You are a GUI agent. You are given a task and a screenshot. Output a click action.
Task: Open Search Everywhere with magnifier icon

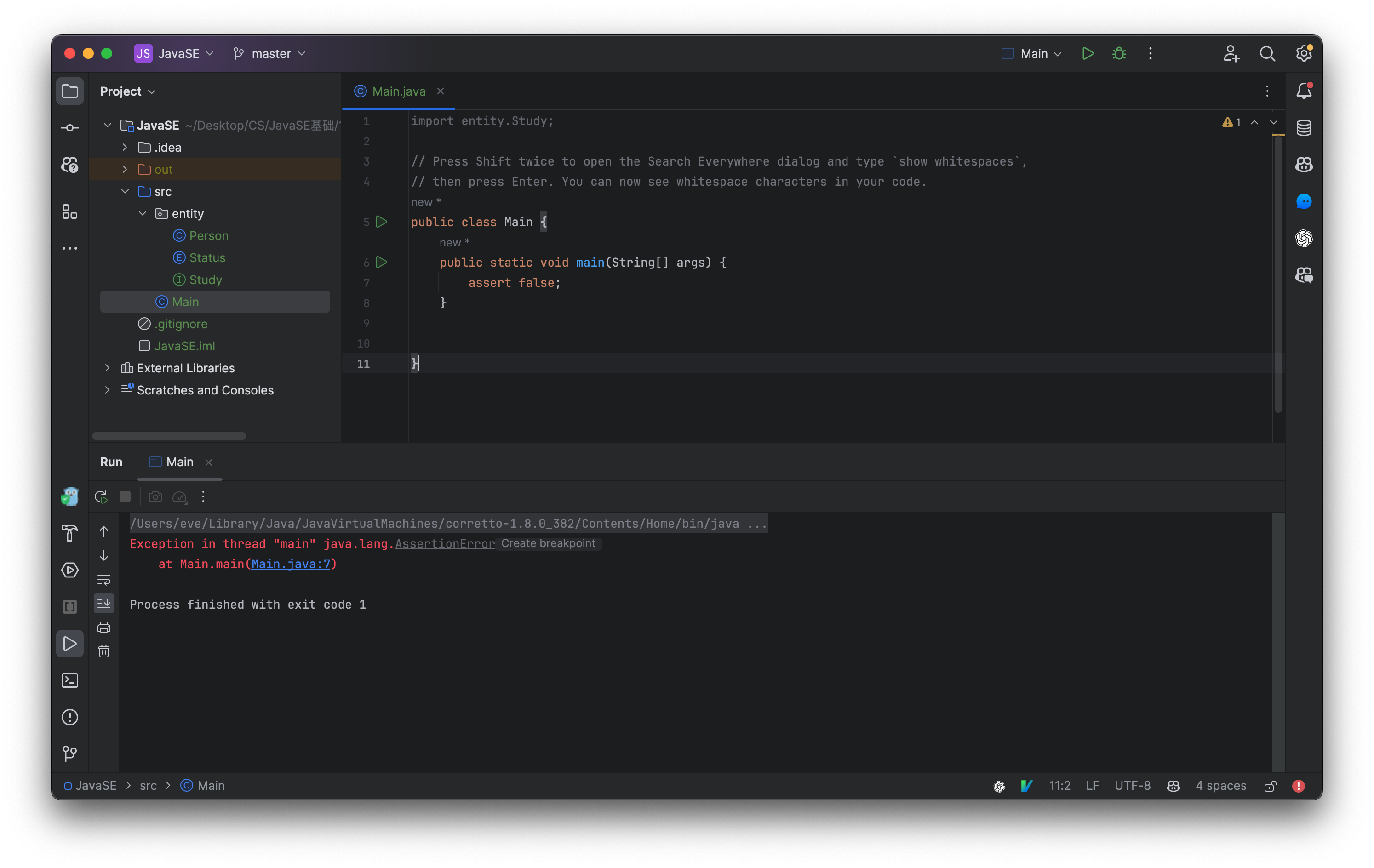1267,53
